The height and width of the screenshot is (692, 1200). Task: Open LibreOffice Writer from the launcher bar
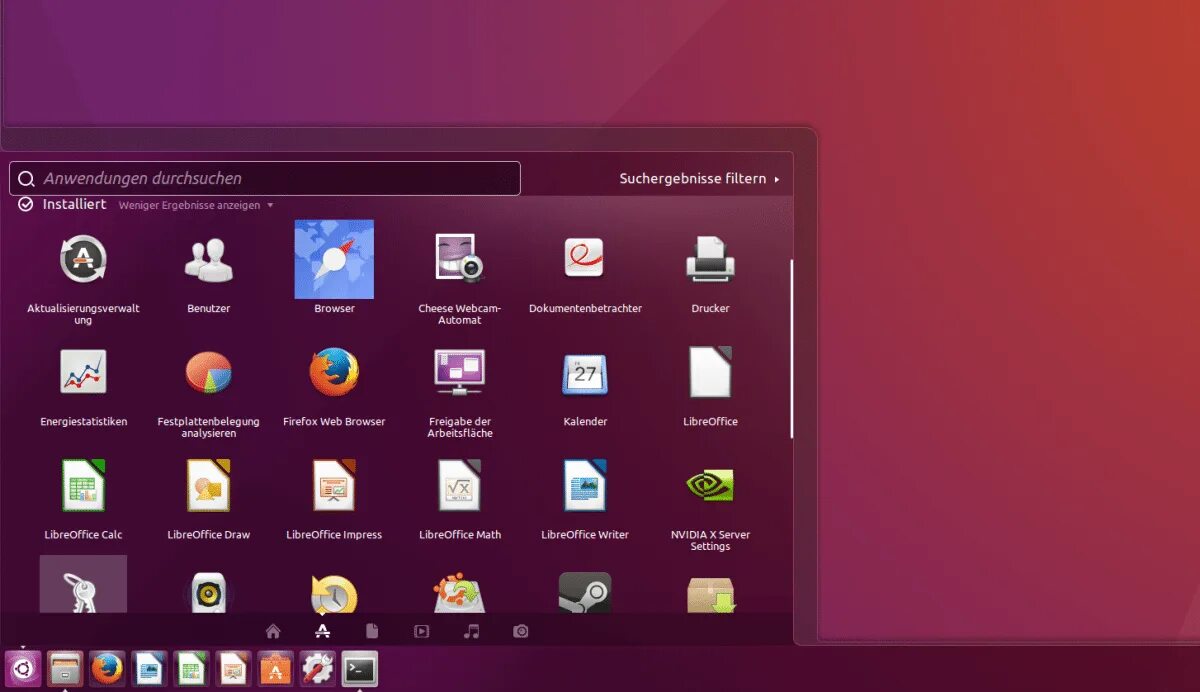pyautogui.click(x=149, y=668)
